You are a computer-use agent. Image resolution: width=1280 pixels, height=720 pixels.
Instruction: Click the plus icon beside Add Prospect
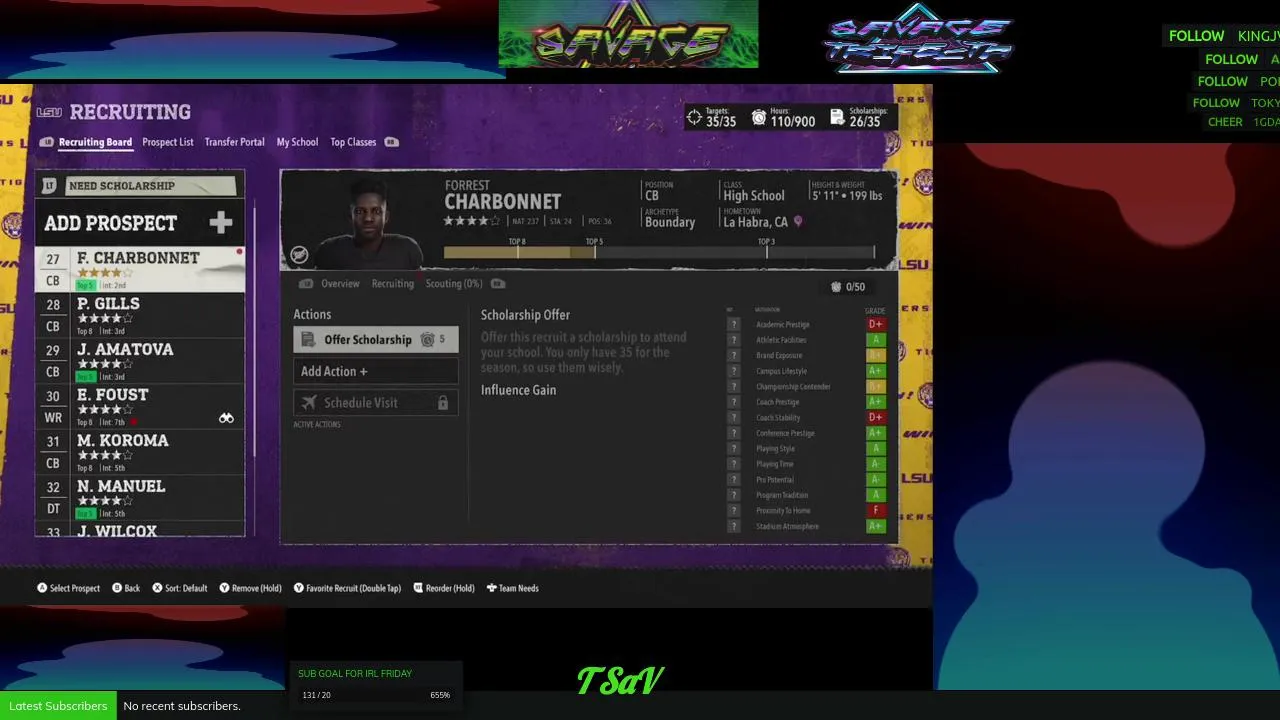tap(221, 222)
